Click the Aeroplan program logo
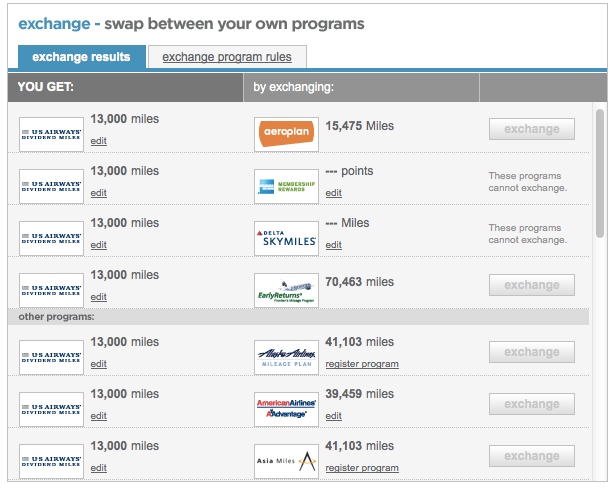 click(286, 134)
